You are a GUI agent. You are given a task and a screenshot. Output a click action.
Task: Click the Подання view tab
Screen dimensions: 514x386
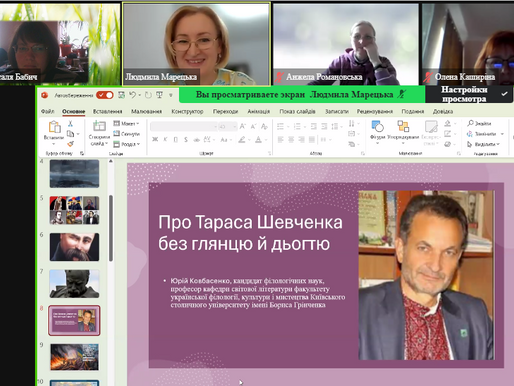point(413,111)
